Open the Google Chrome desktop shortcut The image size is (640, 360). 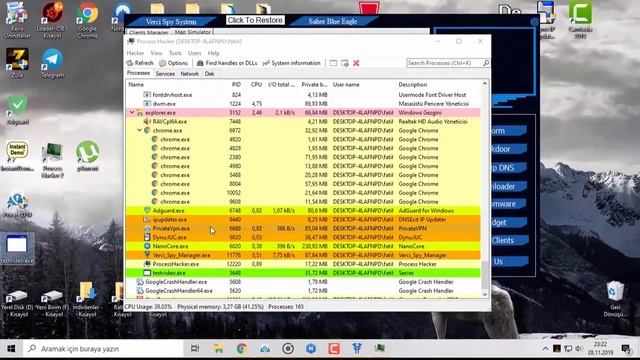87,20
